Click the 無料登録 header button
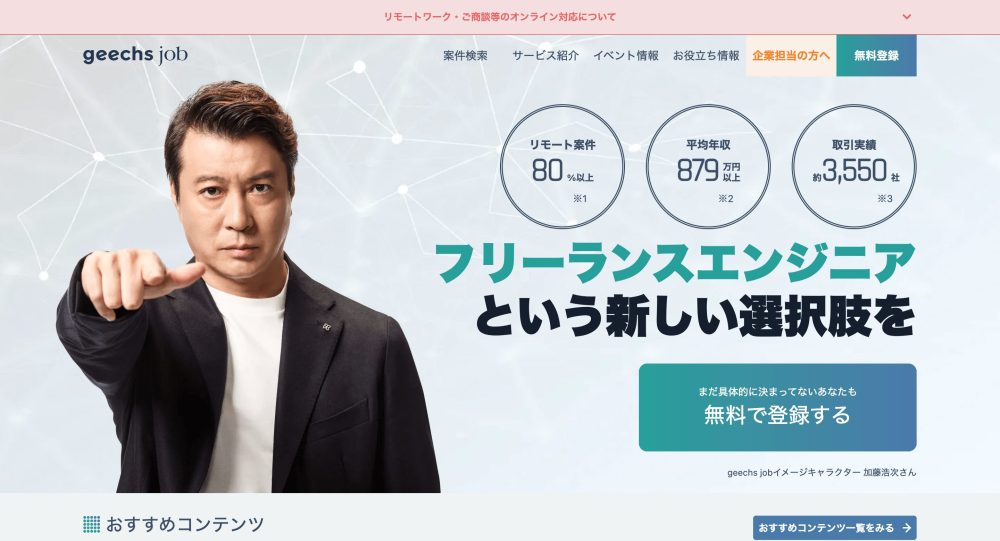 876,56
